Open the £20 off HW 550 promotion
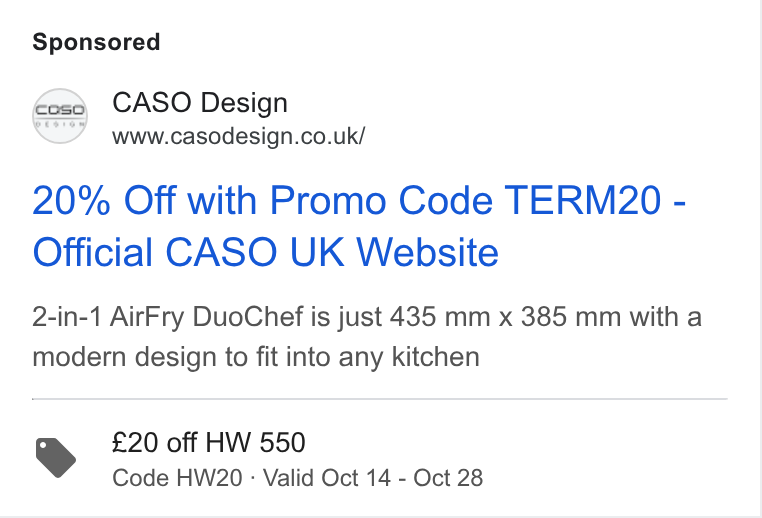Viewport: 762px width, 518px height. coord(208,442)
